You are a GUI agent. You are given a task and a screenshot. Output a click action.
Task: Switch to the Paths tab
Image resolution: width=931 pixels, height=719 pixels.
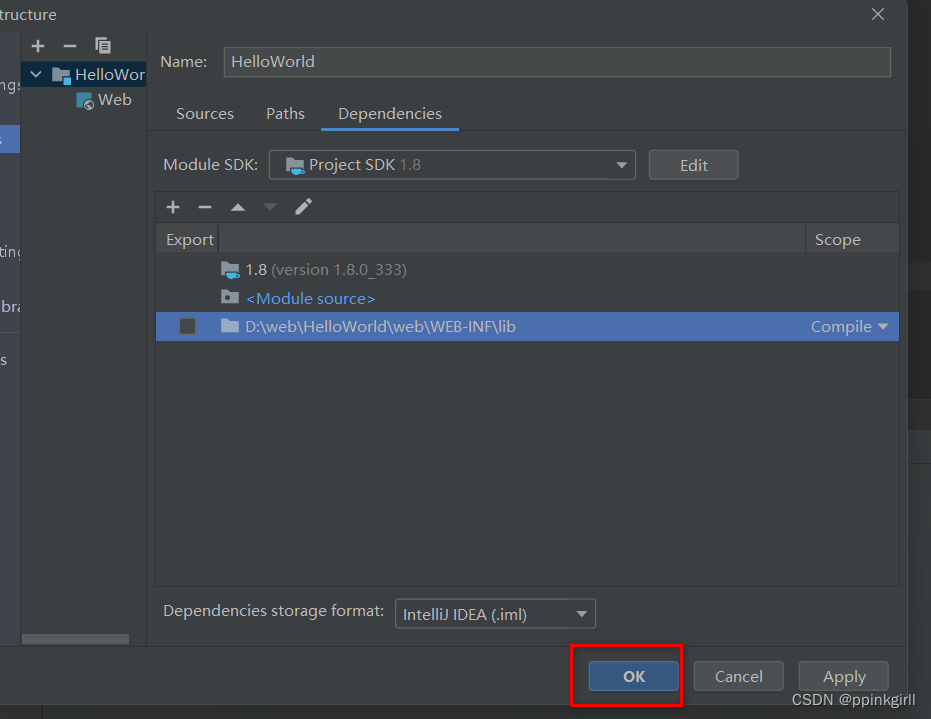tap(285, 113)
